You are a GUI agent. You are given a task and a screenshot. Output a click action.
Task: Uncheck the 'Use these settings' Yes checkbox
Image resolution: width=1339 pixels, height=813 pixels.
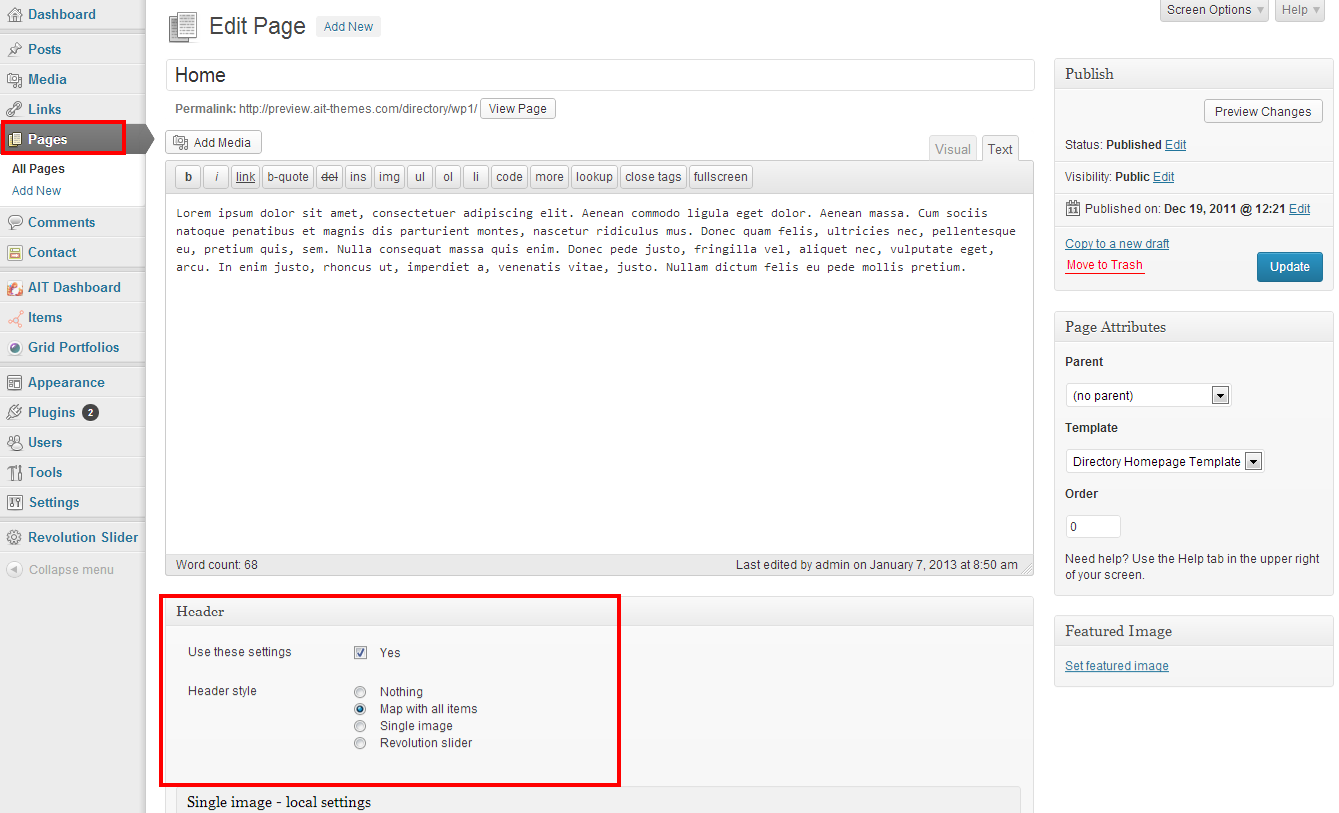point(360,653)
